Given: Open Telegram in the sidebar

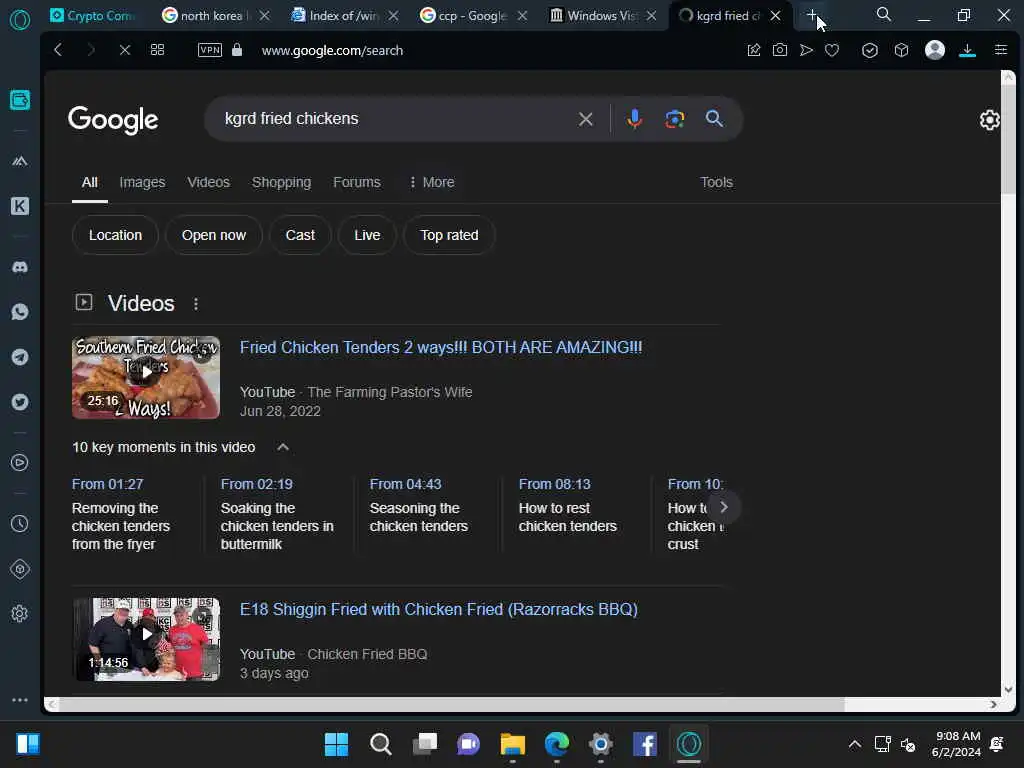Looking at the screenshot, I should [x=20, y=357].
